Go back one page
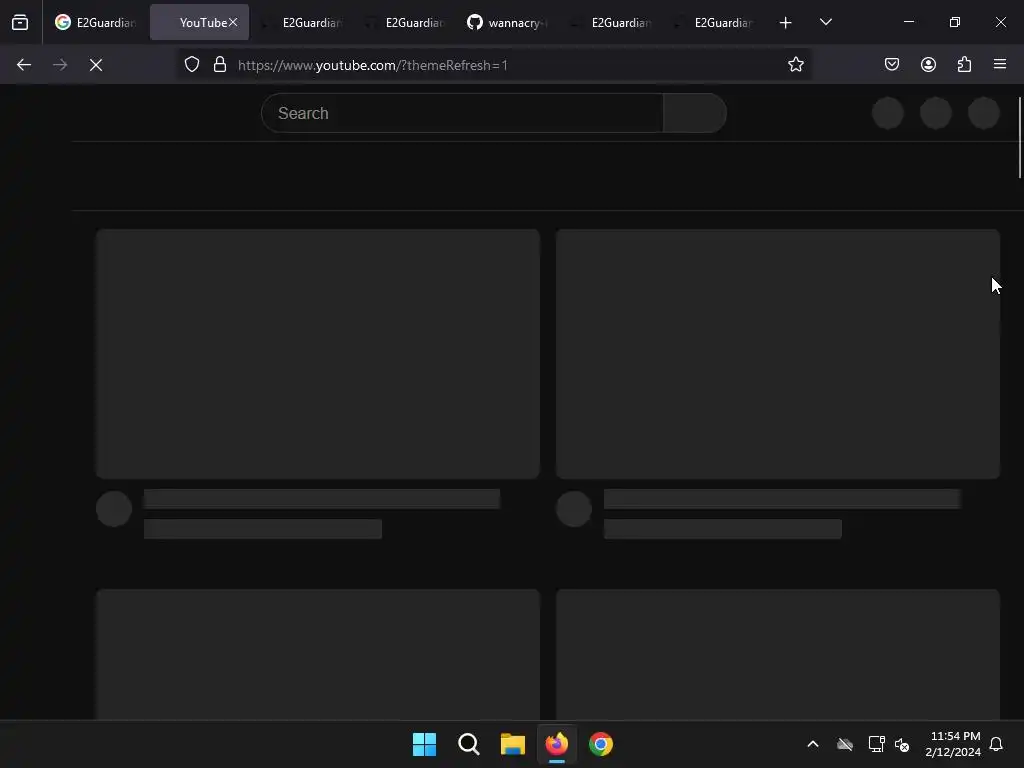This screenshot has height=768, width=1024. pos(24,65)
